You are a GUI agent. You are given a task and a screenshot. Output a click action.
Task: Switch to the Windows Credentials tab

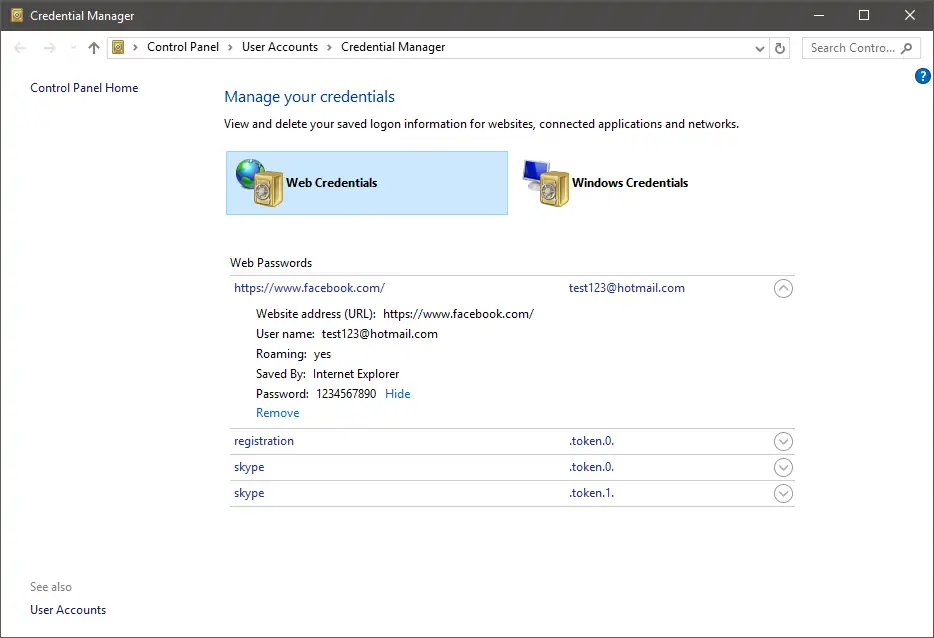tap(605, 183)
